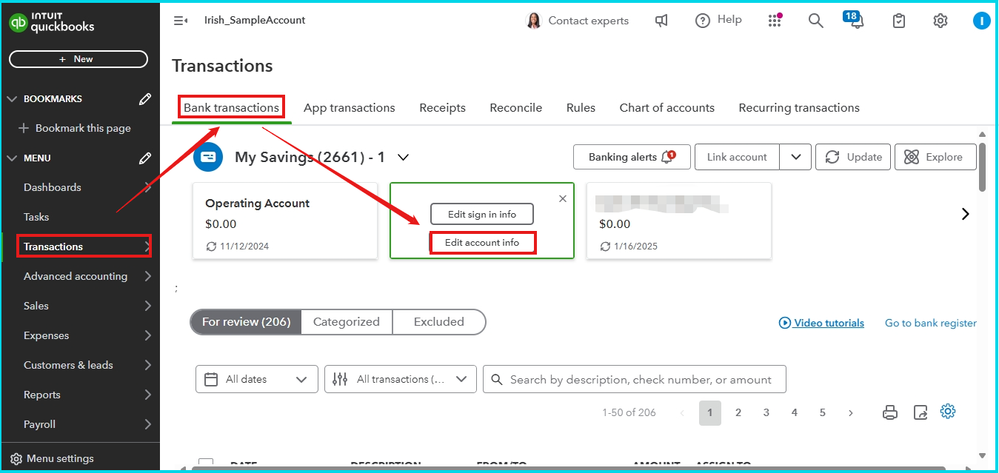Open Menu settings in sidebar
Image resolution: width=999 pixels, height=473 pixels.
(x=52, y=458)
